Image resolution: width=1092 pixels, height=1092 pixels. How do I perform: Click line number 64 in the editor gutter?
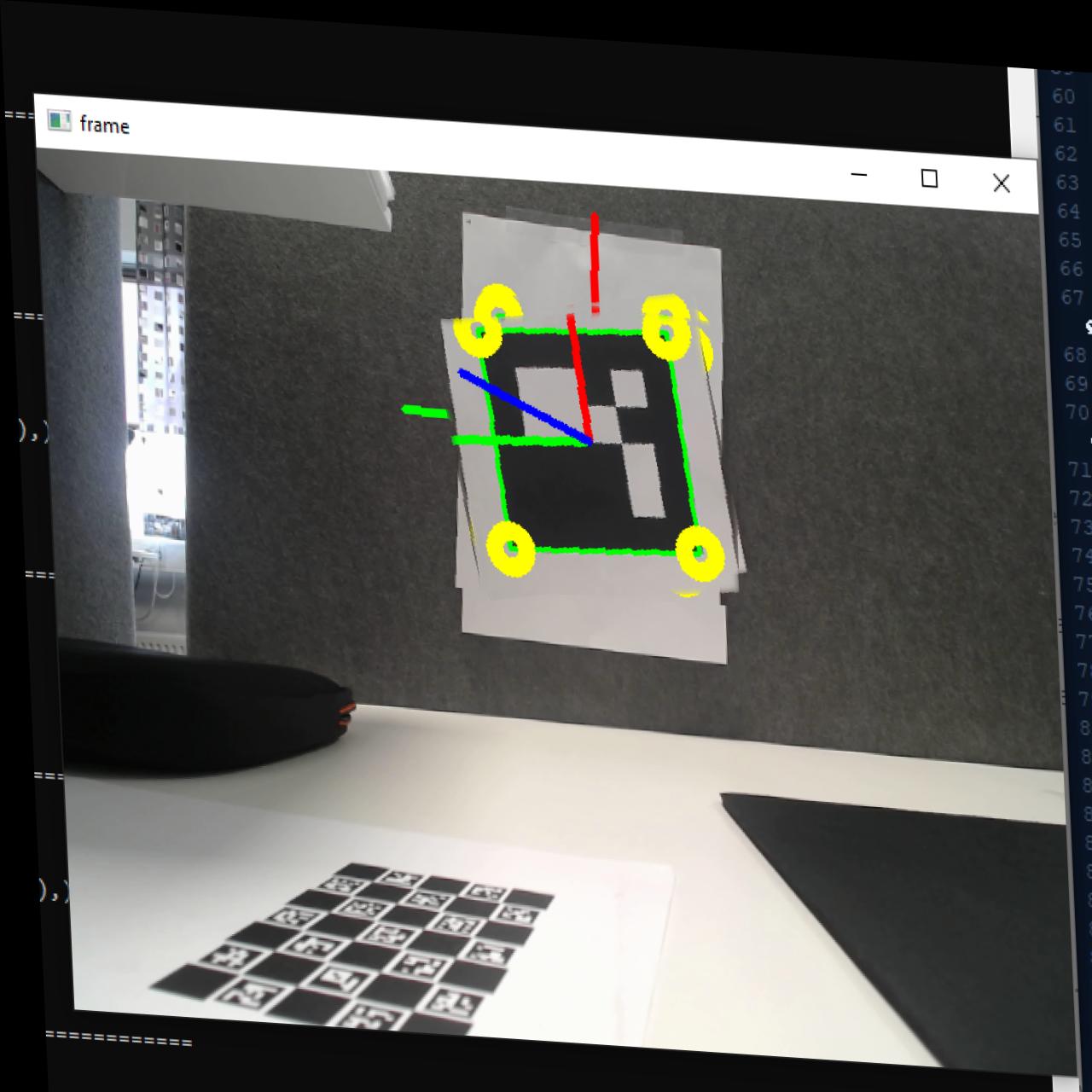1069,211
